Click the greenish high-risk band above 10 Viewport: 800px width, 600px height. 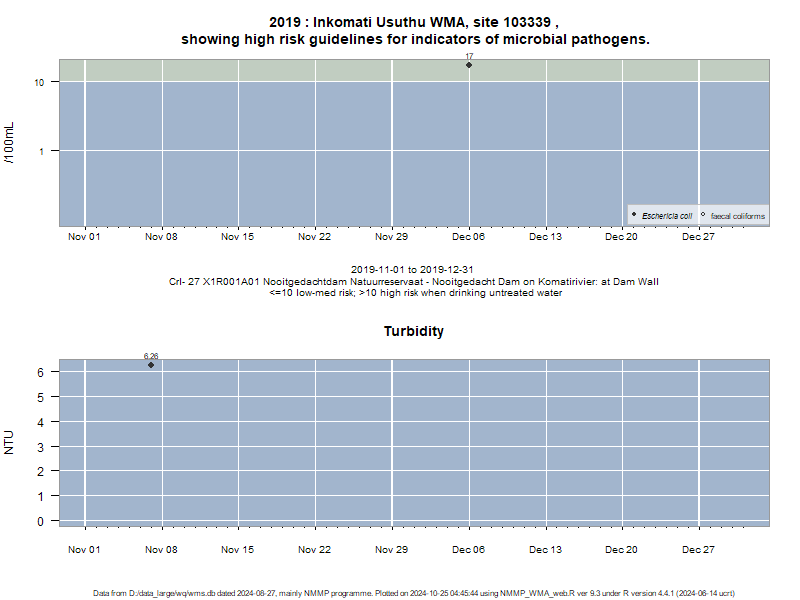[x=414, y=70]
